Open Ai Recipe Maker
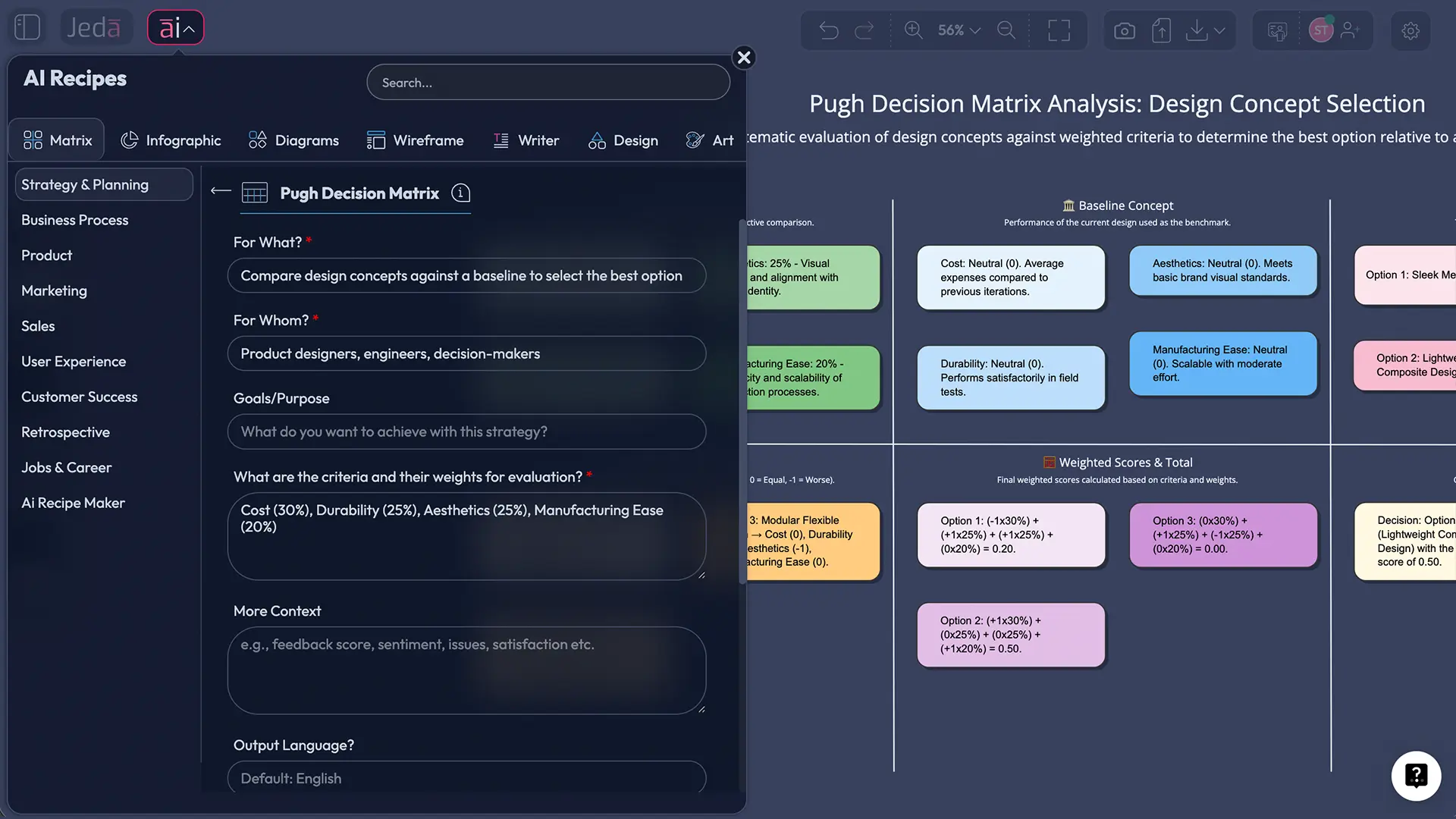Screen dimensions: 1456x819 tap(73, 503)
